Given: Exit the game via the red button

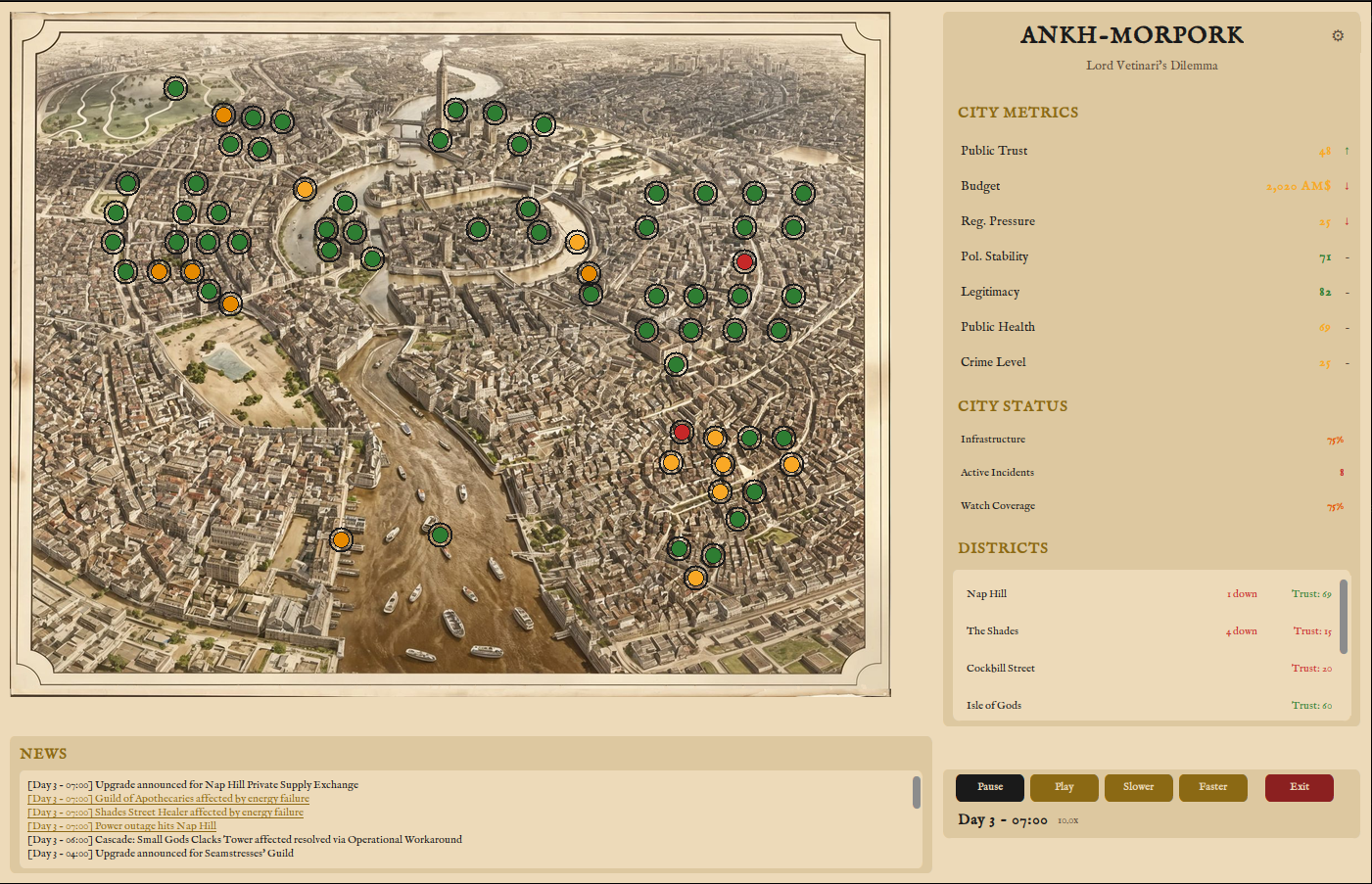Looking at the screenshot, I should [1299, 787].
